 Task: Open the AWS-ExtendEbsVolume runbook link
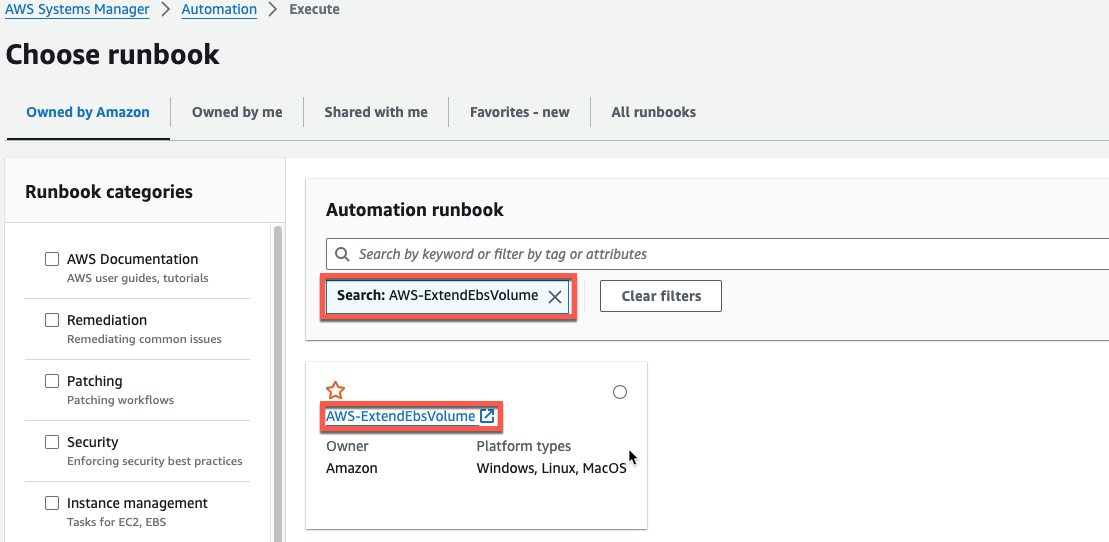tap(400, 416)
